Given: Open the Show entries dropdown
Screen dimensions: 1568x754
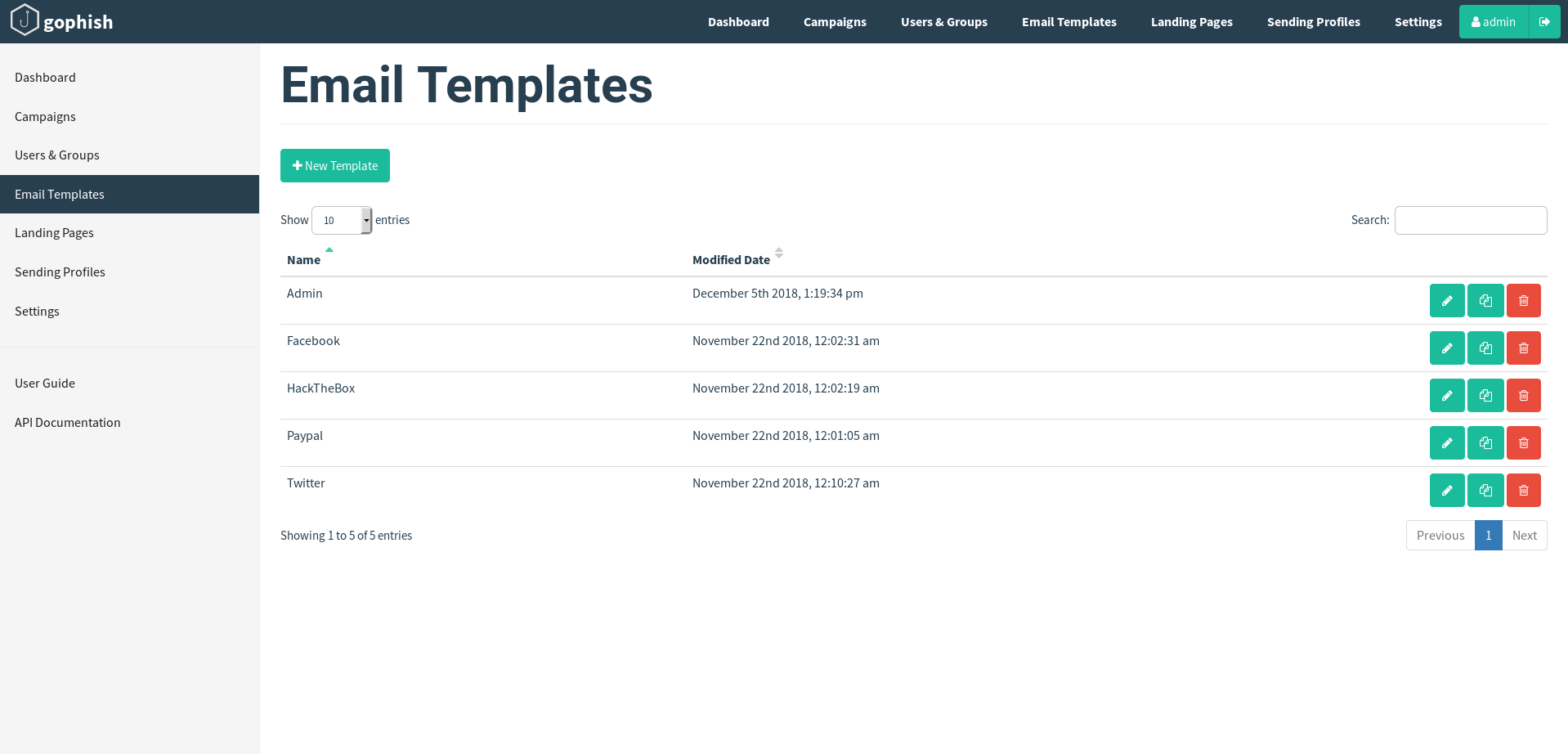Looking at the screenshot, I should click(x=342, y=221).
